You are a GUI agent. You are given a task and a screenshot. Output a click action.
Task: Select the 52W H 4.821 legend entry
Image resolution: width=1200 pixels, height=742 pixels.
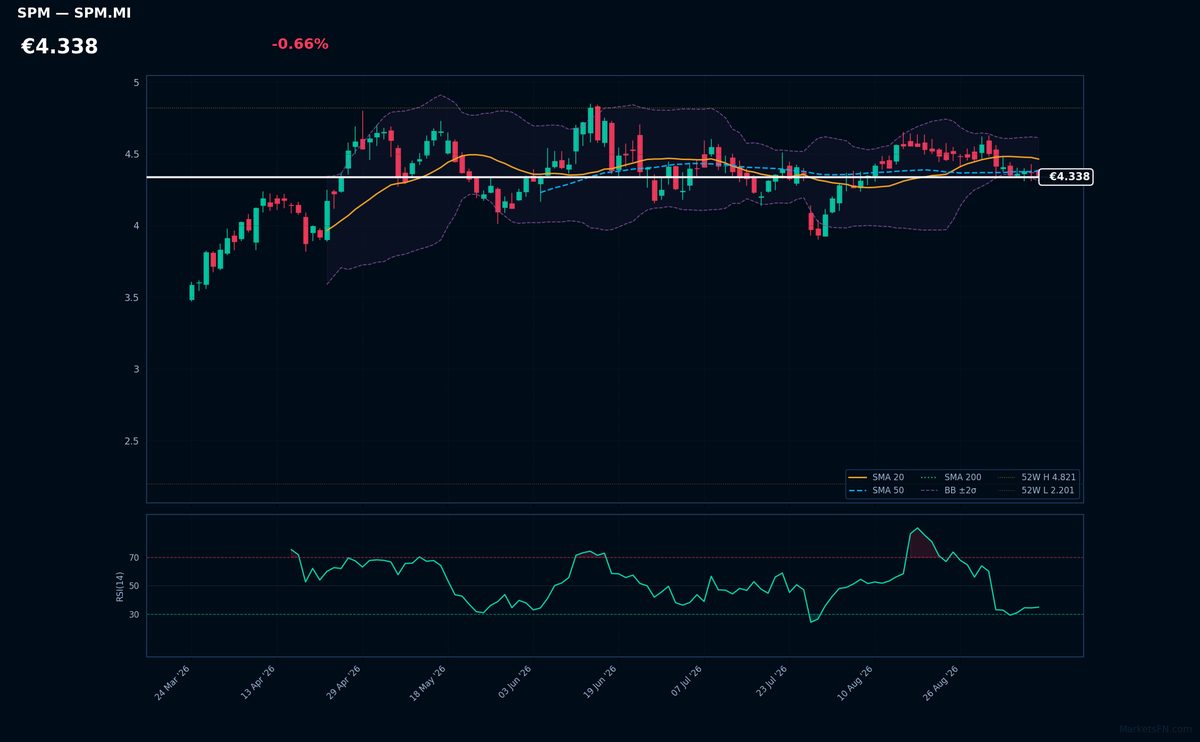pyautogui.click(x=1037, y=478)
